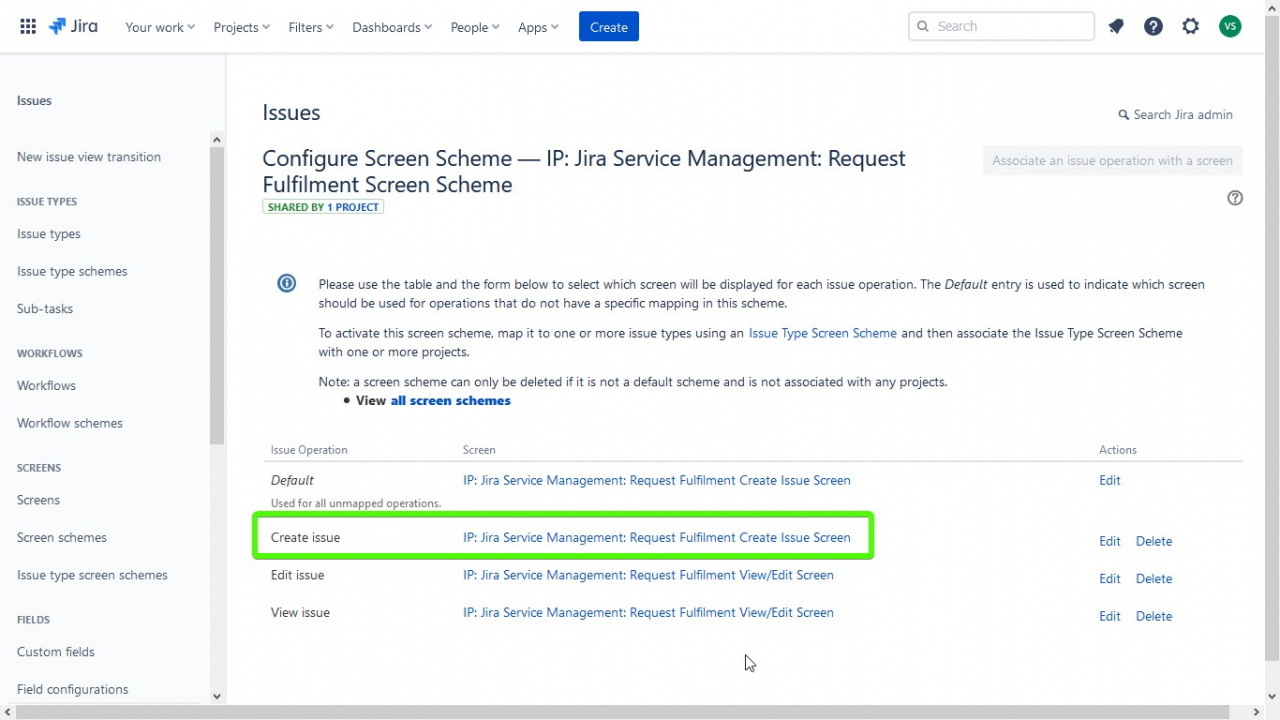Open Jira settings gear icon
This screenshot has height=720, width=1280.
pos(1190,27)
